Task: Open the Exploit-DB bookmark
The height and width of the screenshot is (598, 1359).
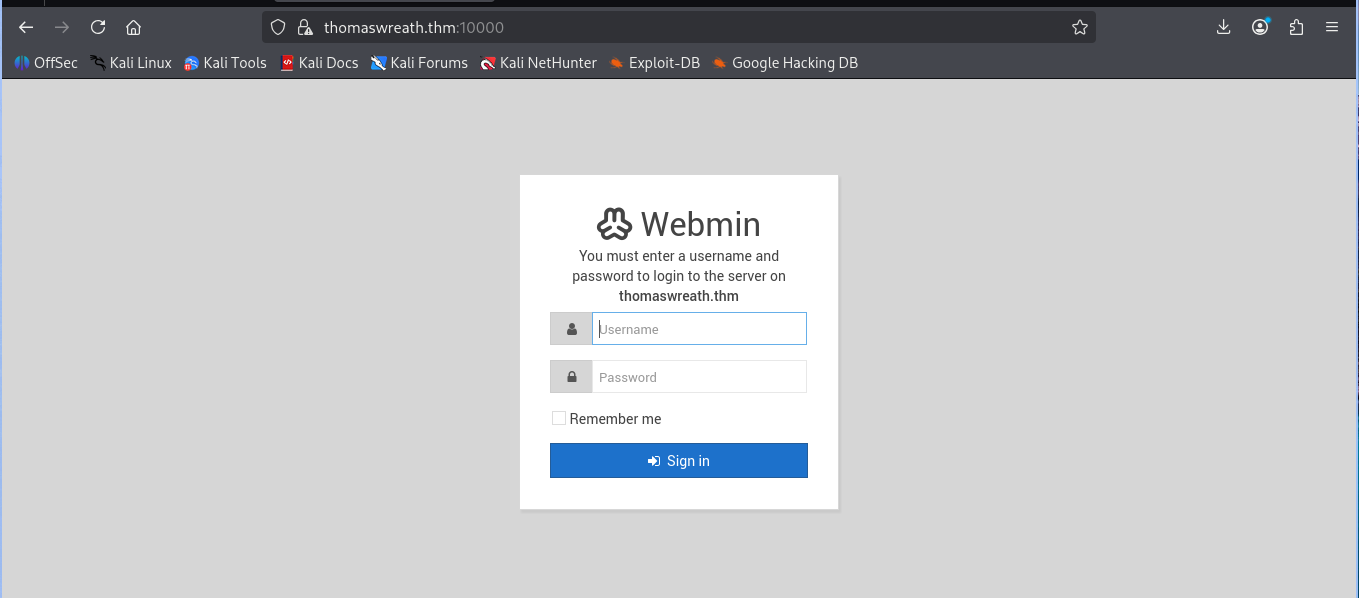Action: (x=655, y=63)
